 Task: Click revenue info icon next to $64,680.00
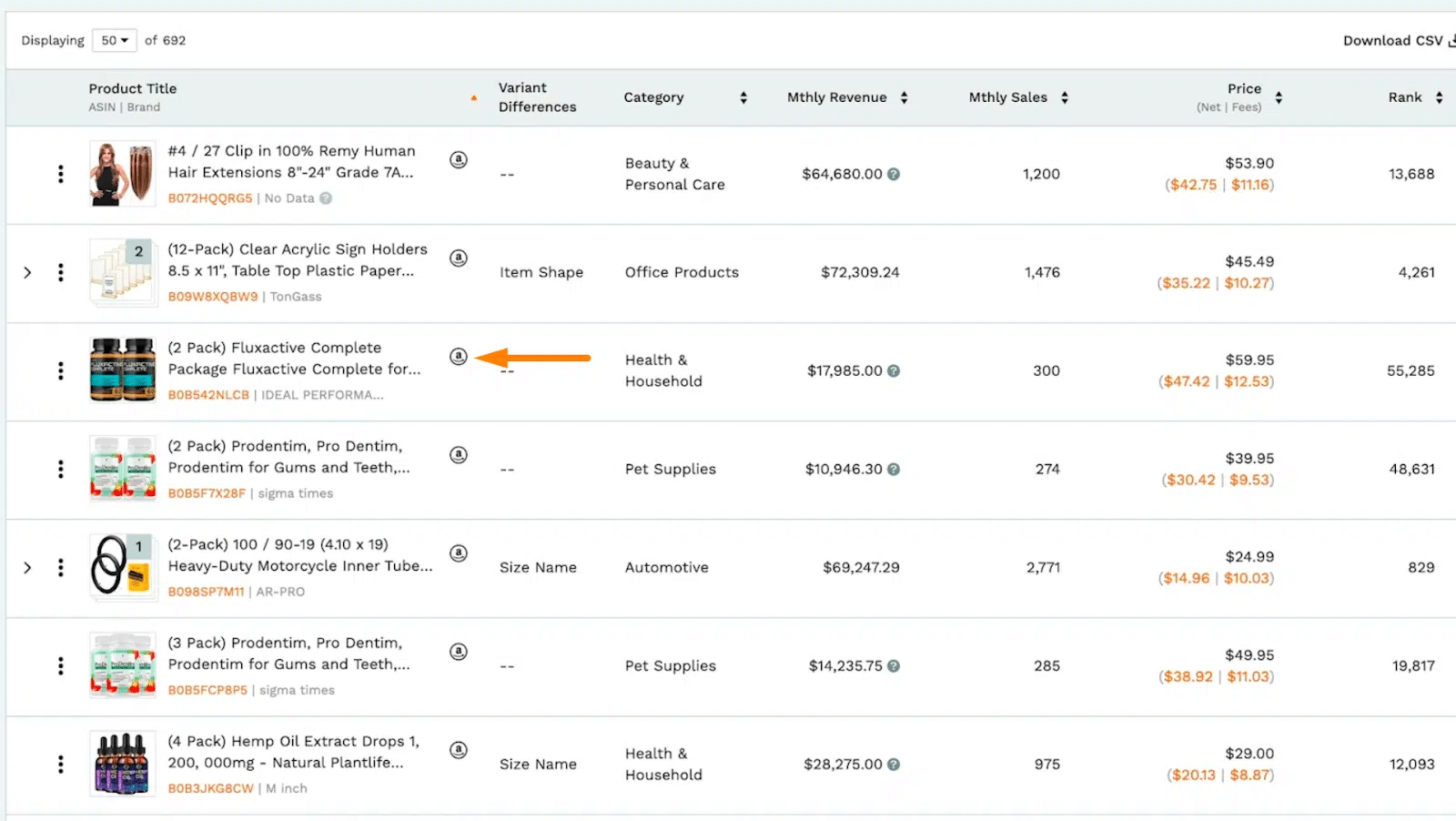coord(894,174)
